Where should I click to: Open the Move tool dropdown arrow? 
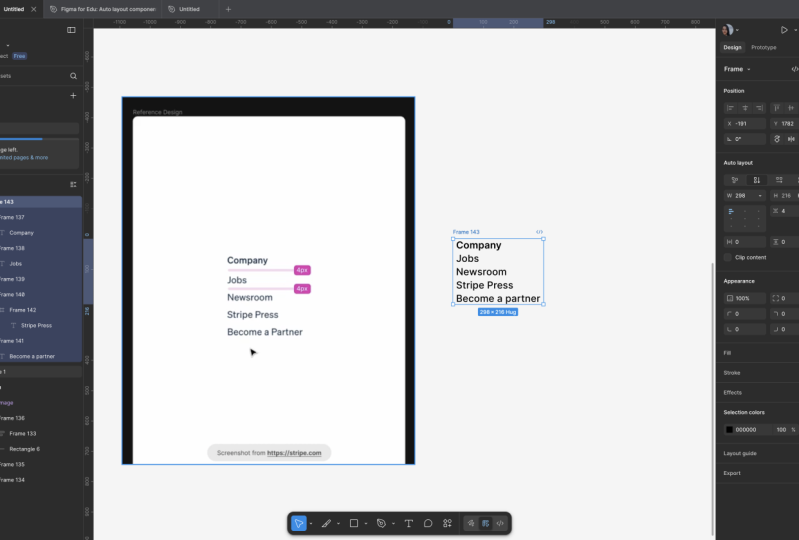coord(311,524)
